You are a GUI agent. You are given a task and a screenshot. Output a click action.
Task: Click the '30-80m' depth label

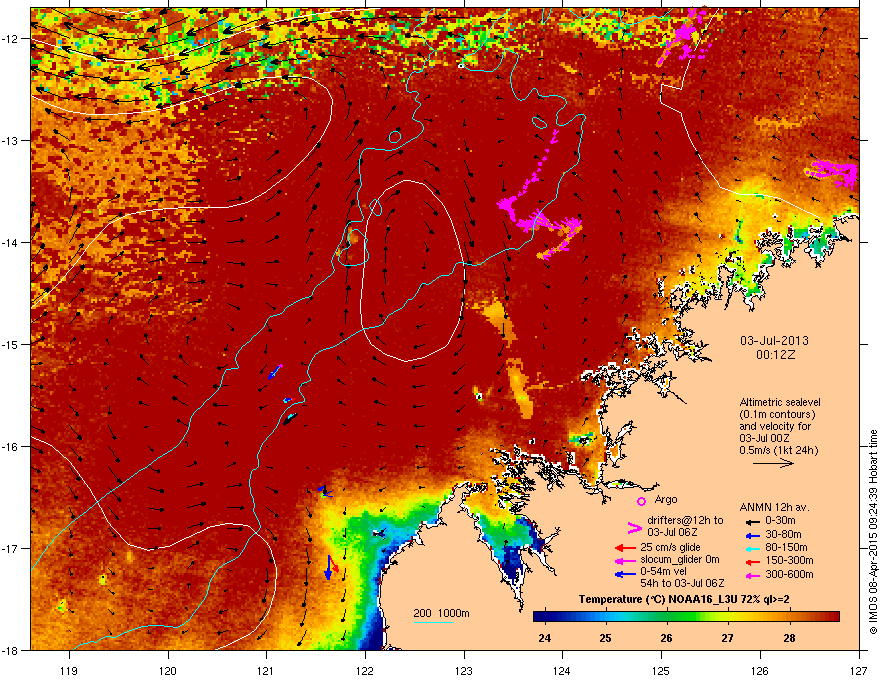(x=783, y=534)
